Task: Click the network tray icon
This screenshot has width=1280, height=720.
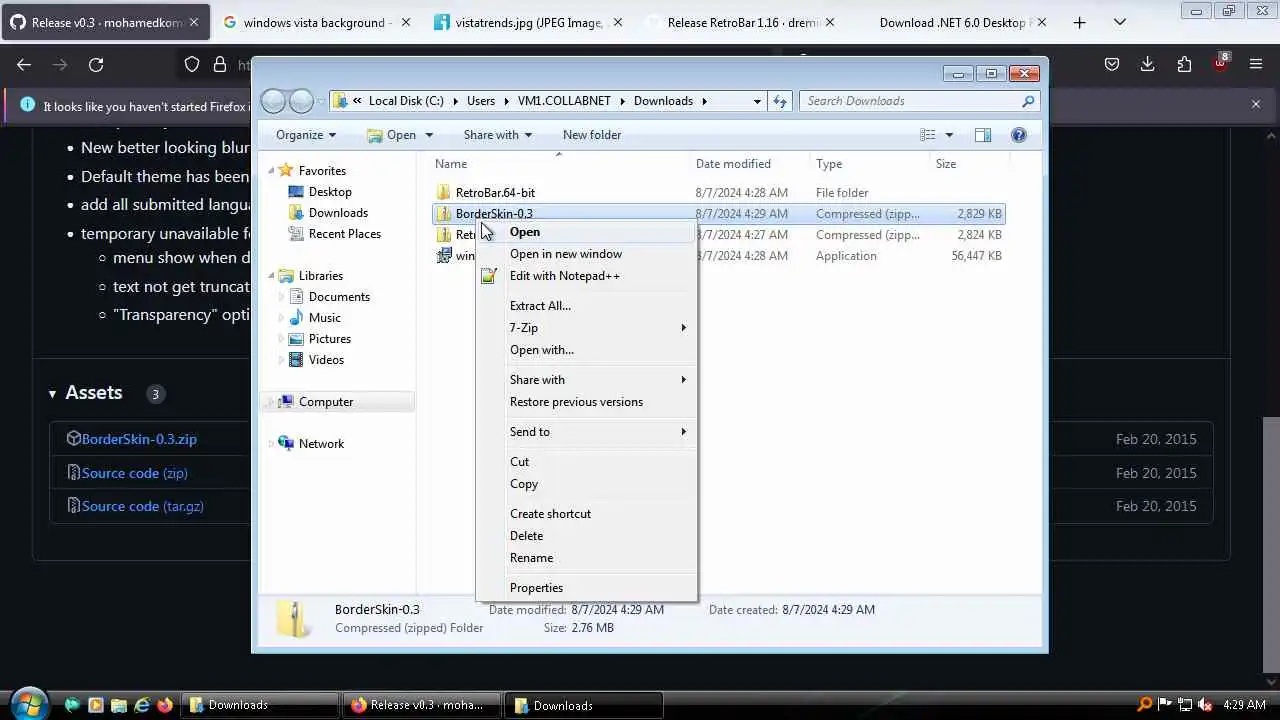Action: tap(1185, 705)
